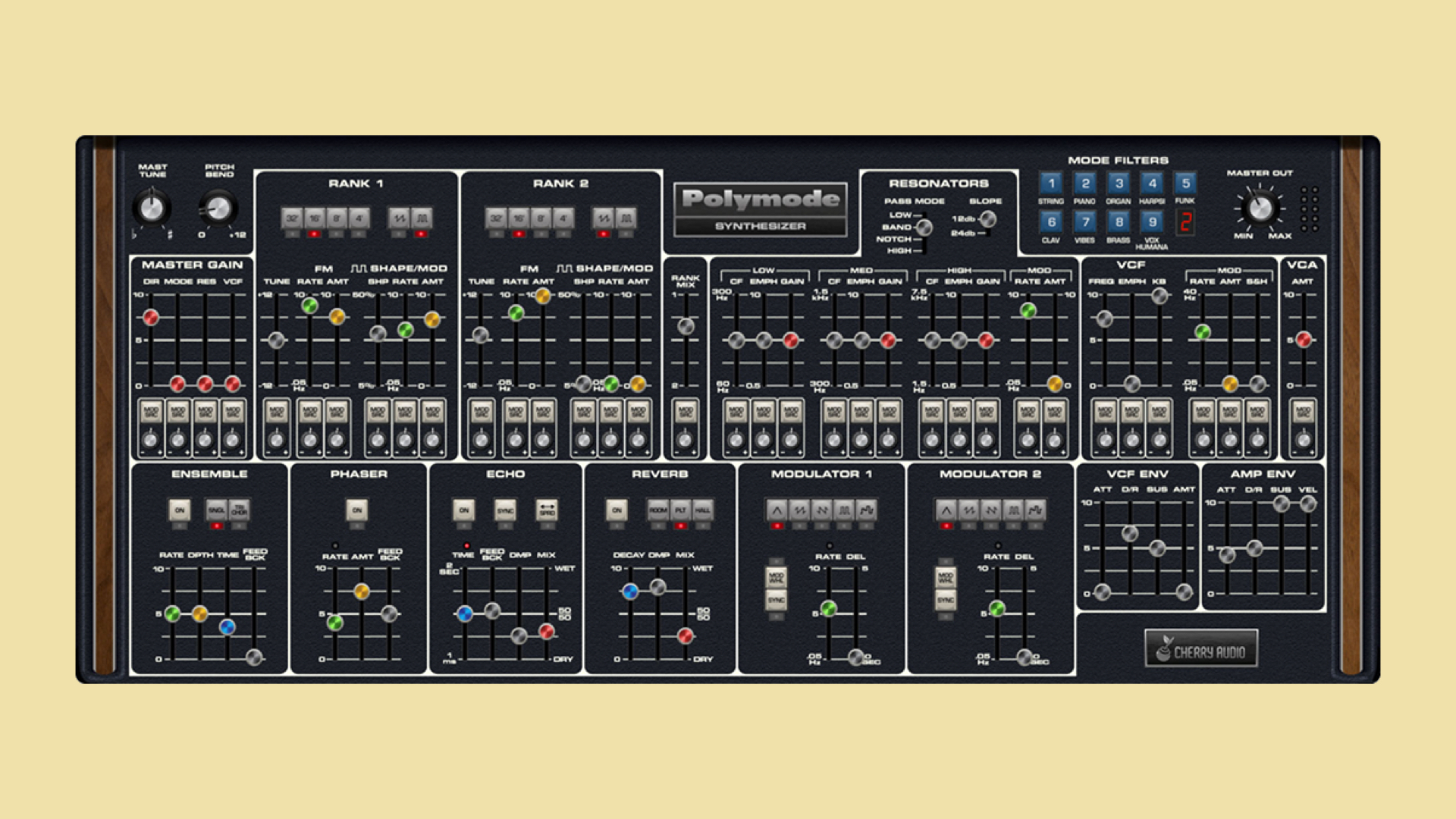Screen dimensions: 1456x819
Task: Click the Cherry Audio logo
Action: (1201, 649)
